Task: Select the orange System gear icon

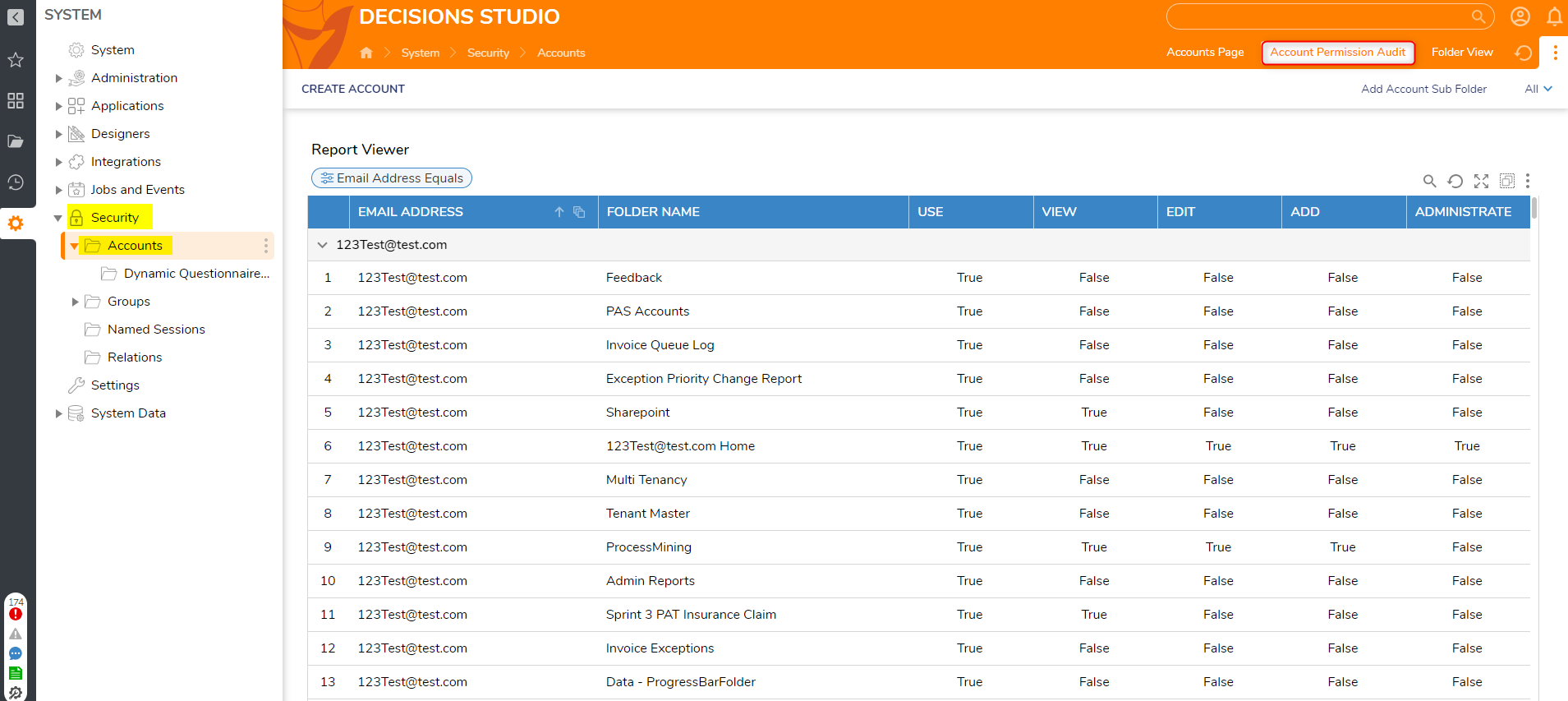Action: [16, 223]
